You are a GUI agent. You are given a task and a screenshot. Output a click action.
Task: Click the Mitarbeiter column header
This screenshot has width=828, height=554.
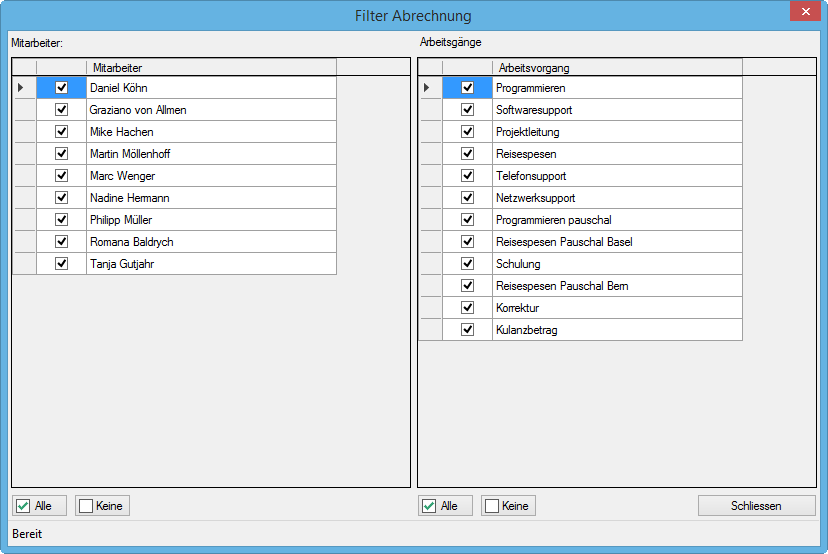click(x=211, y=67)
